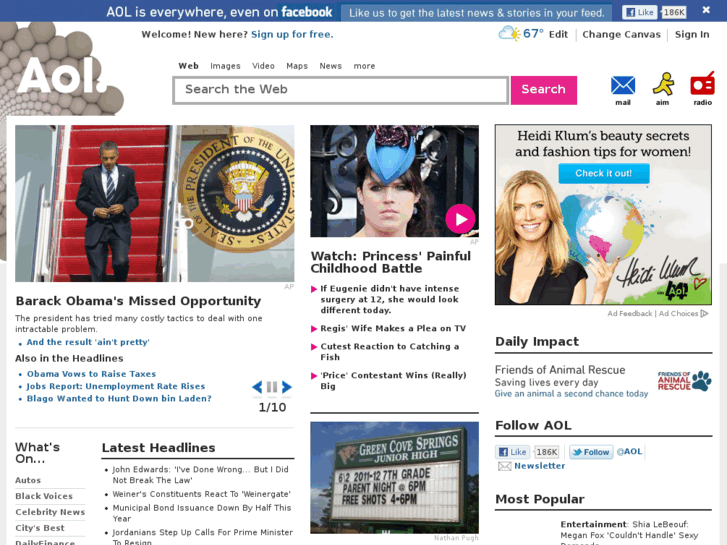Open Weiner's Constituents React headline
This screenshot has width=727, height=545.
[x=202, y=494]
